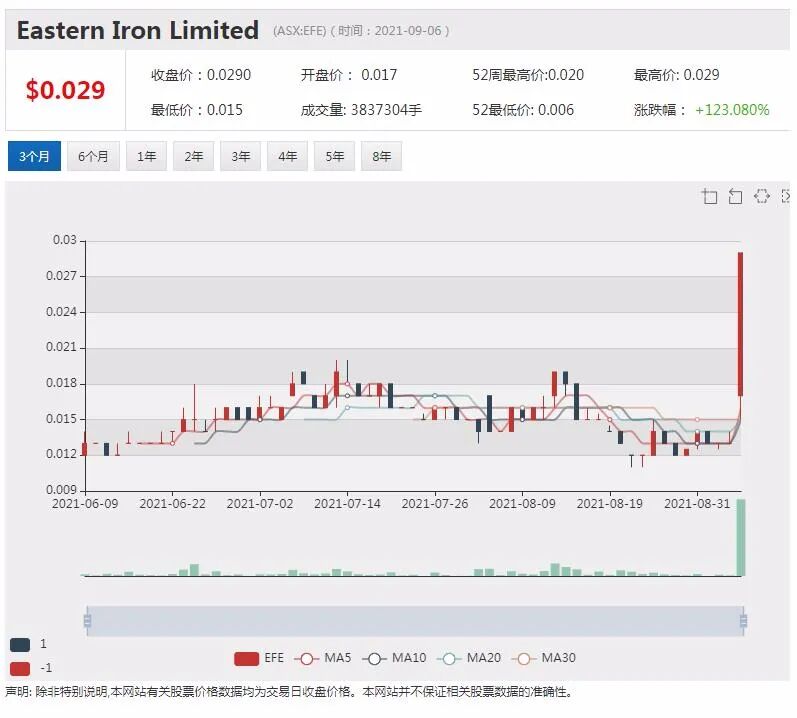Click the 0.021 y-axis label
This screenshot has width=797, height=718.
(62, 347)
